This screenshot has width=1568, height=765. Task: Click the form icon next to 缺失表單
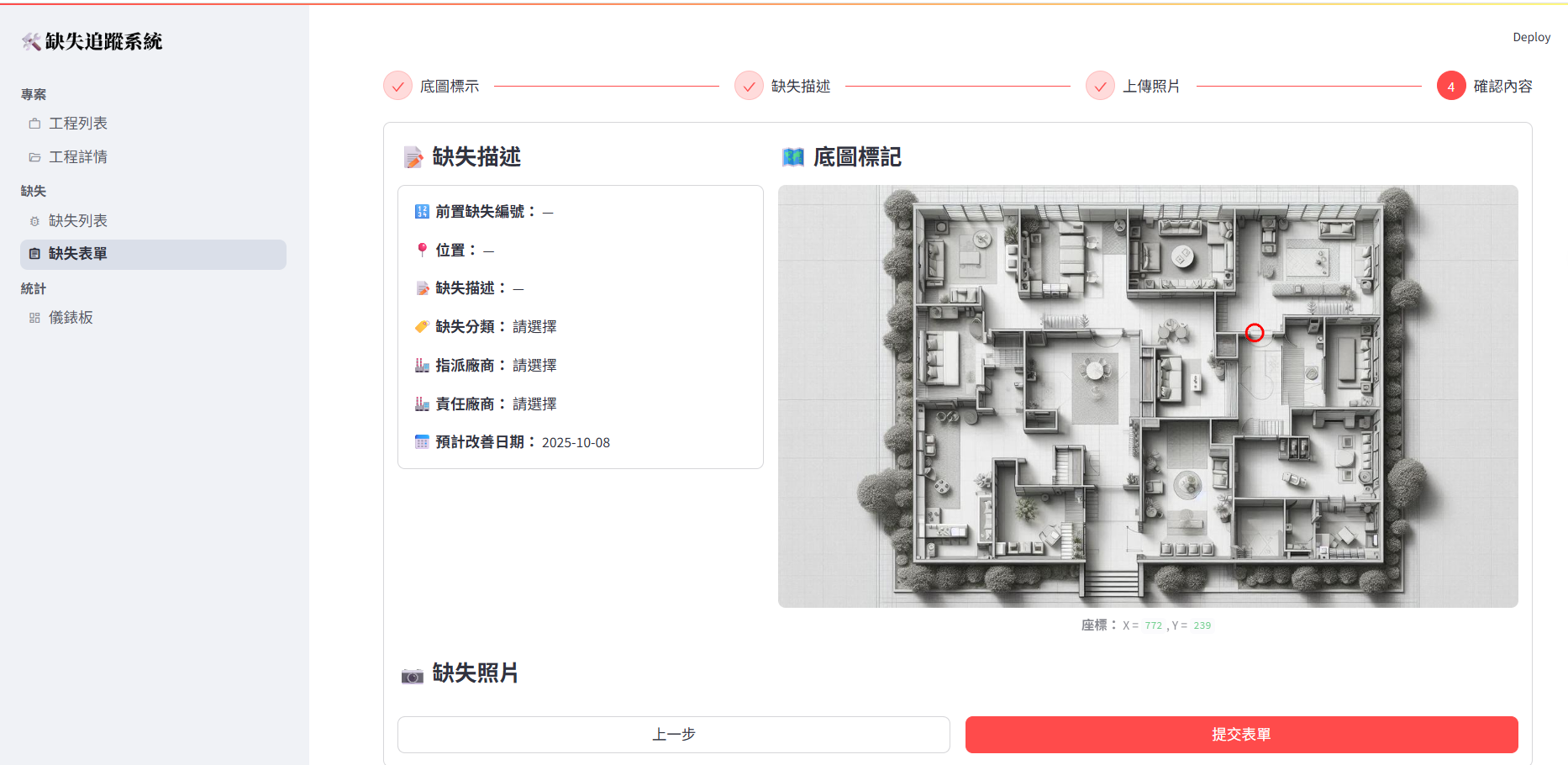tap(34, 254)
